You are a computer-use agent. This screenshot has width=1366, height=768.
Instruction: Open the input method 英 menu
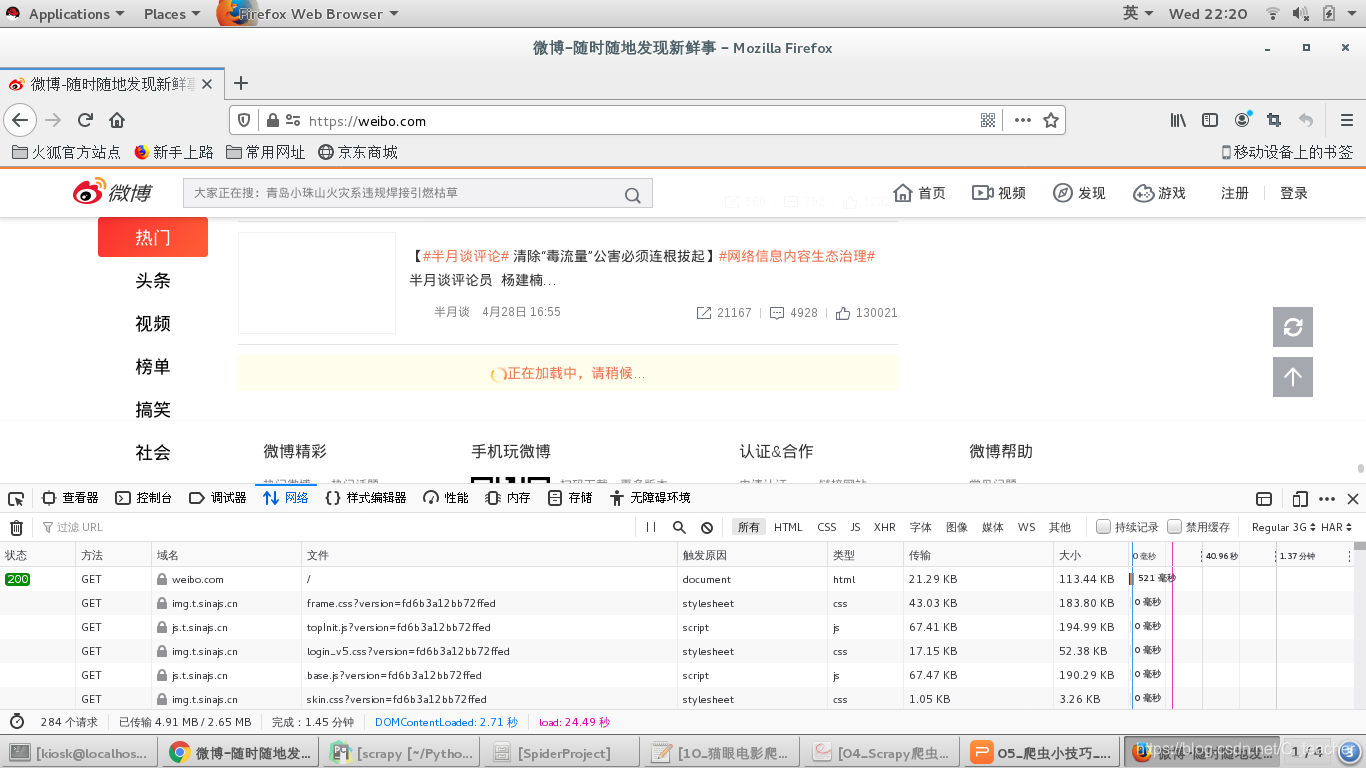click(1138, 14)
